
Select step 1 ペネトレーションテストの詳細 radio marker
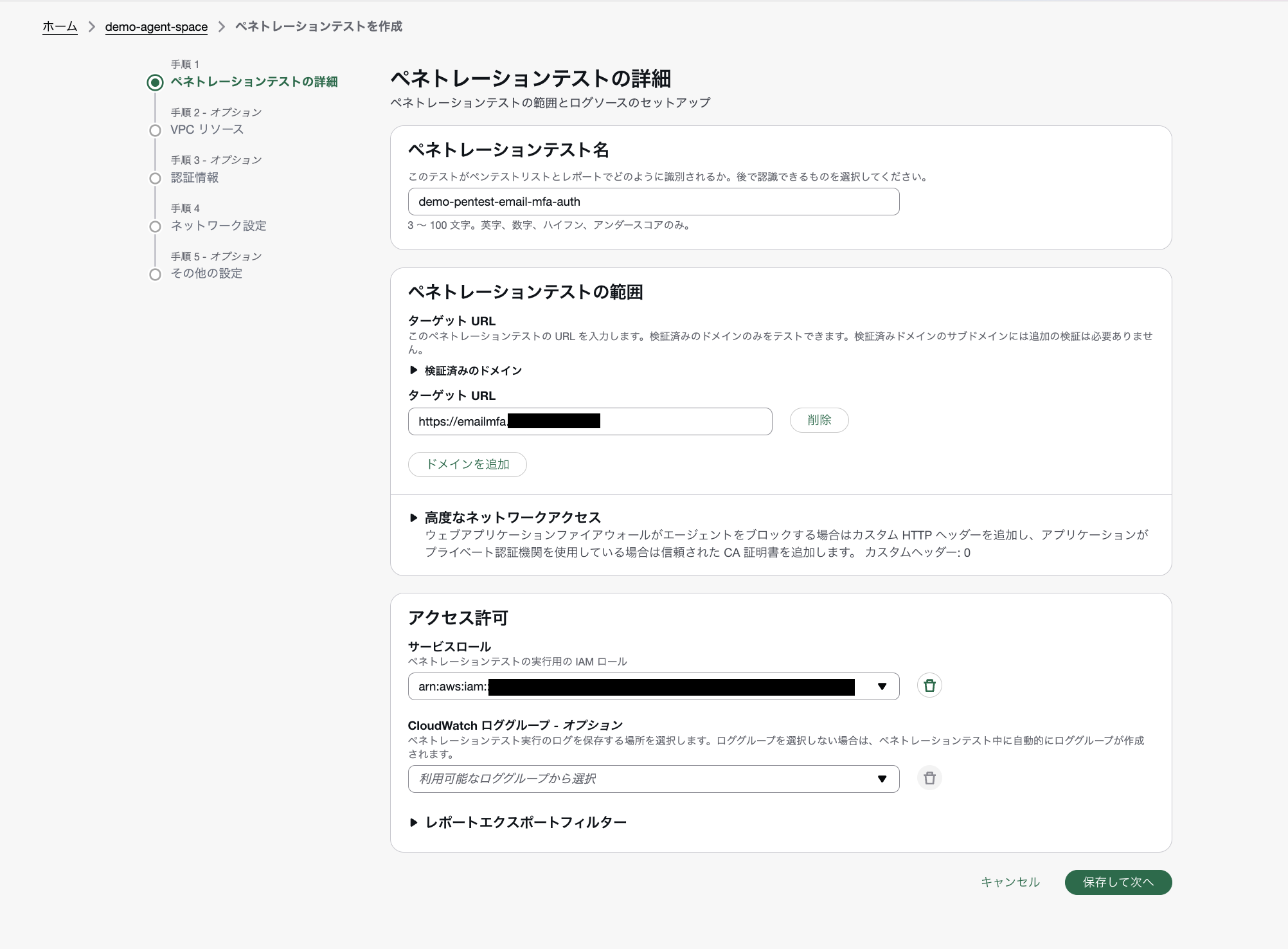155,82
